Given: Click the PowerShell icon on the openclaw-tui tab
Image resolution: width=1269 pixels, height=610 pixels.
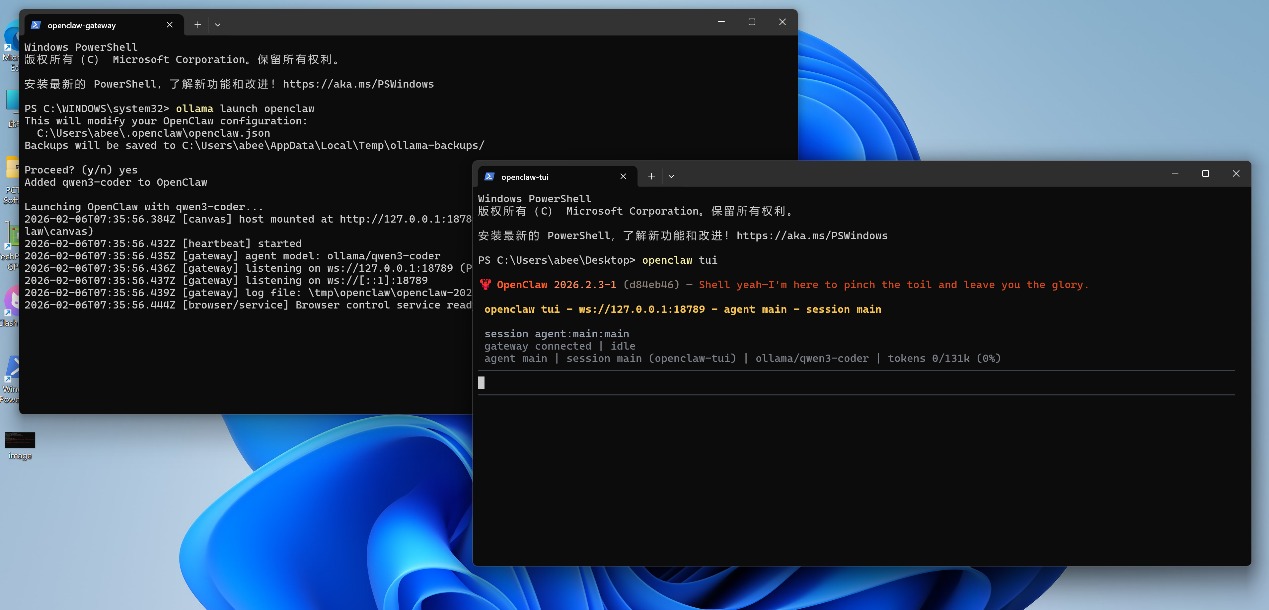Looking at the screenshot, I should (x=490, y=176).
